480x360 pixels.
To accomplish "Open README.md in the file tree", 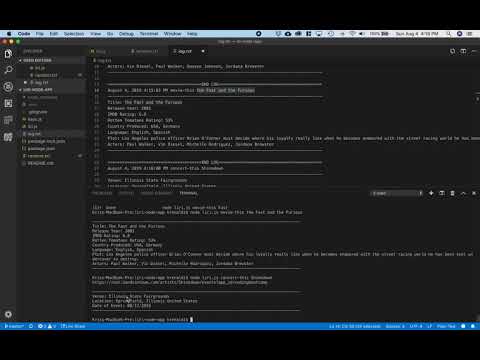I will [40, 163].
